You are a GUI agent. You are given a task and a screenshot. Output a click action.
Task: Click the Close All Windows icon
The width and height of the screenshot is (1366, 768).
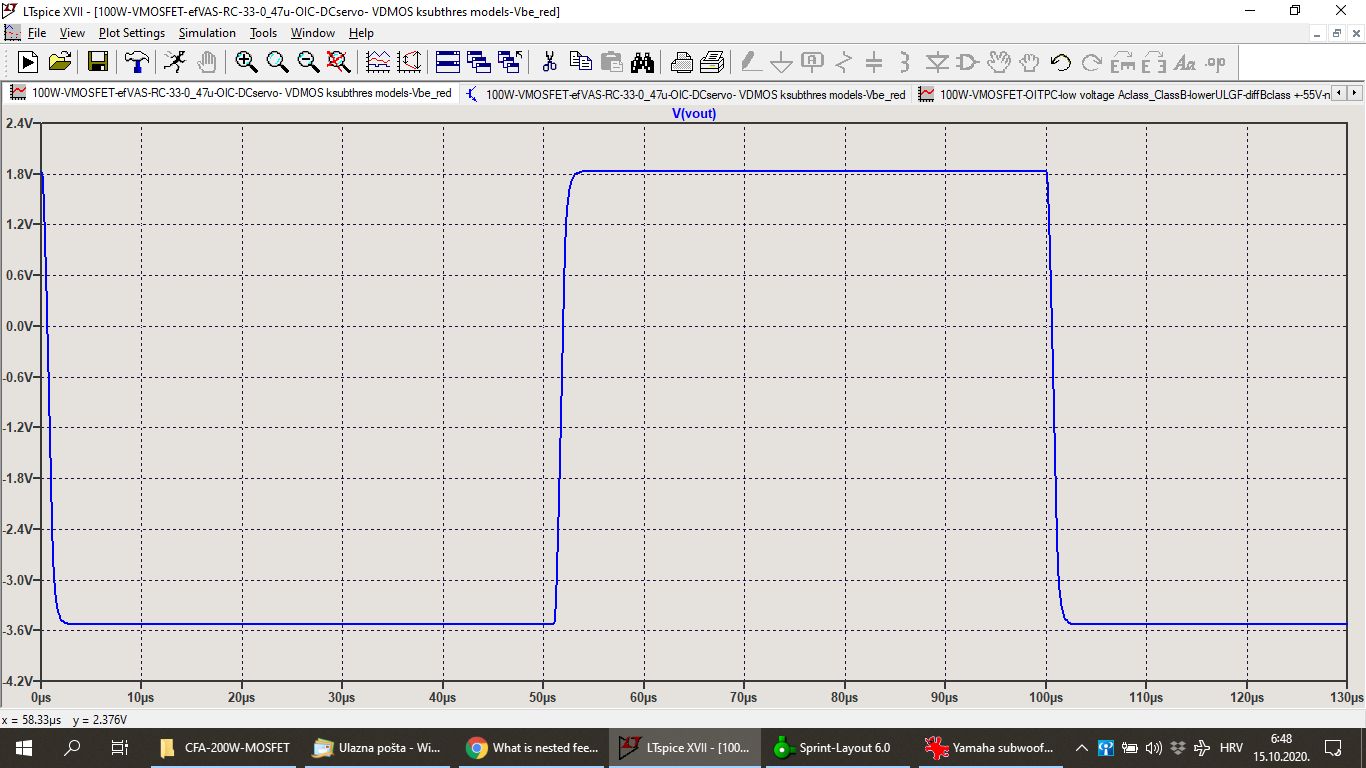click(510, 62)
